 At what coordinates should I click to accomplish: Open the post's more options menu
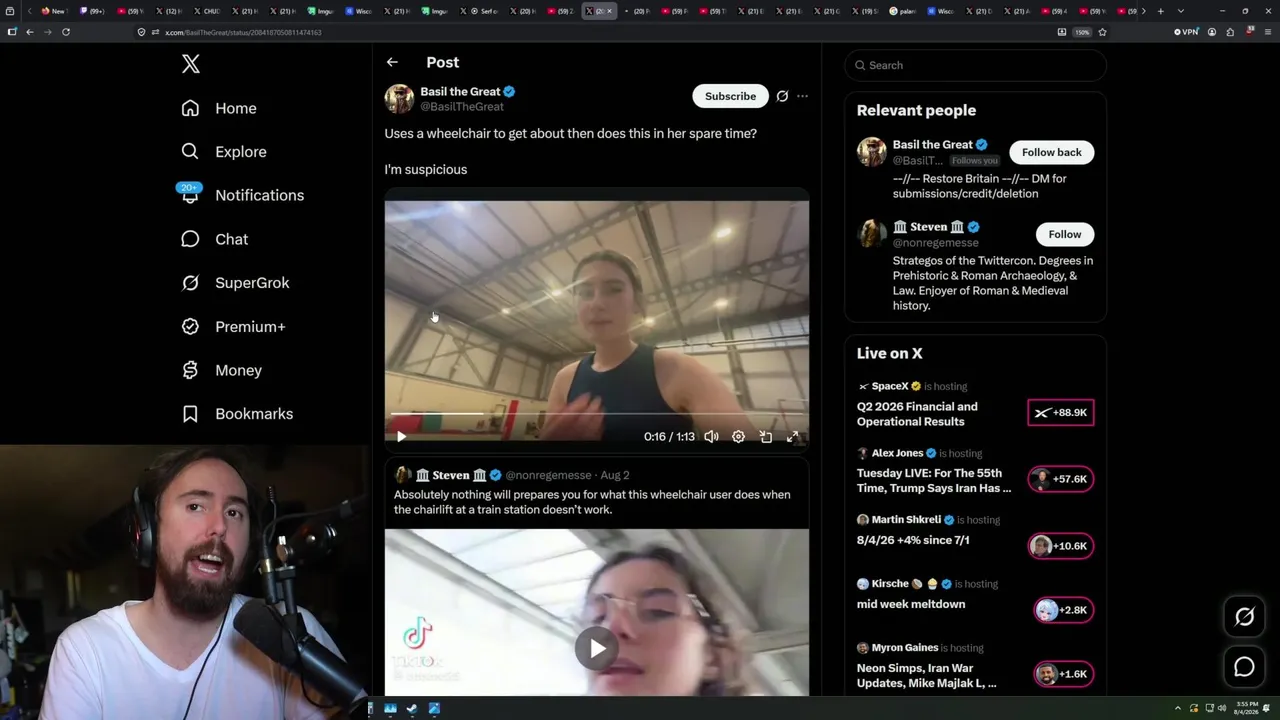[802, 96]
